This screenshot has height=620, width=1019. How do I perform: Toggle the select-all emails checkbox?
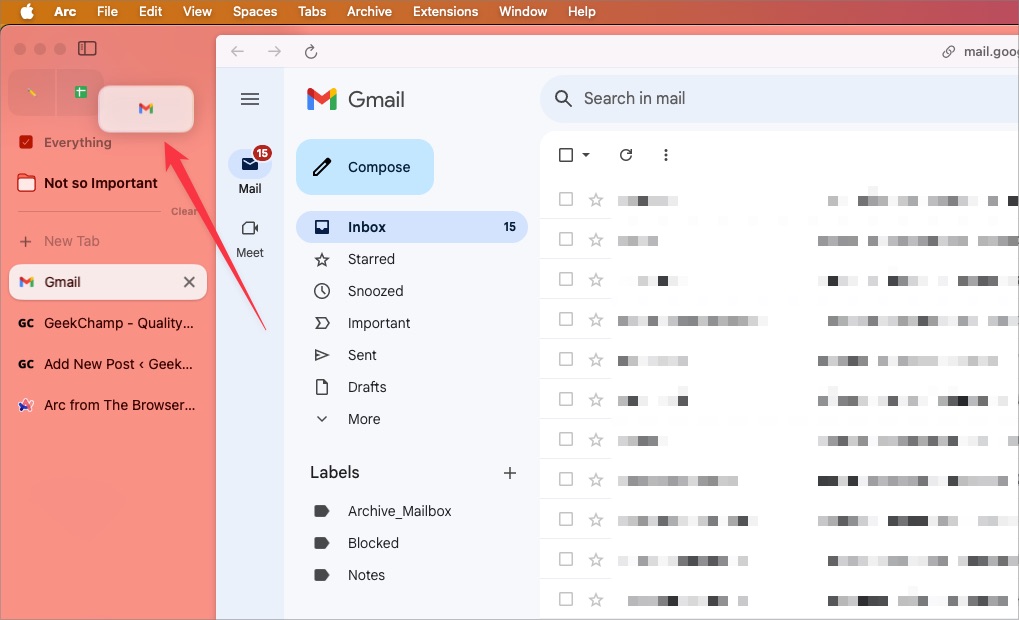point(566,155)
